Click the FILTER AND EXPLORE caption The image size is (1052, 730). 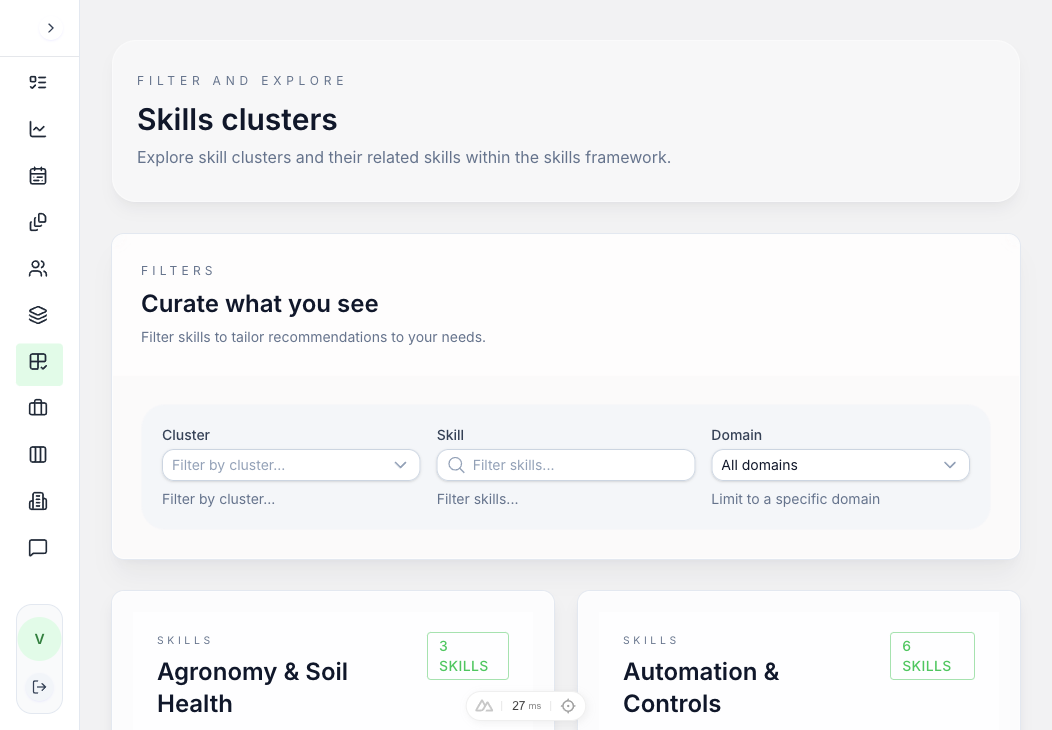pyautogui.click(x=242, y=81)
